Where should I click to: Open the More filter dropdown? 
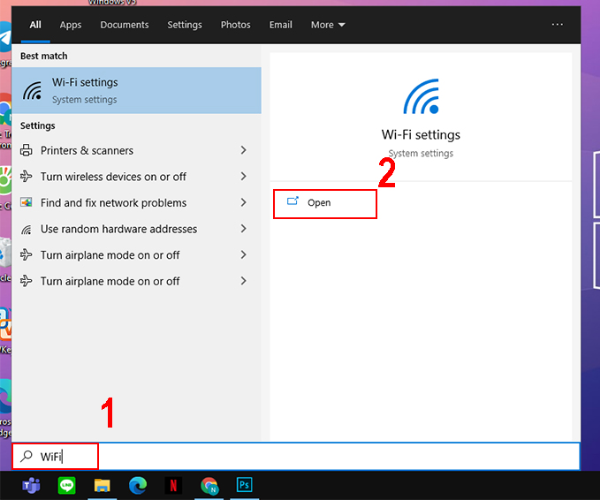328,25
